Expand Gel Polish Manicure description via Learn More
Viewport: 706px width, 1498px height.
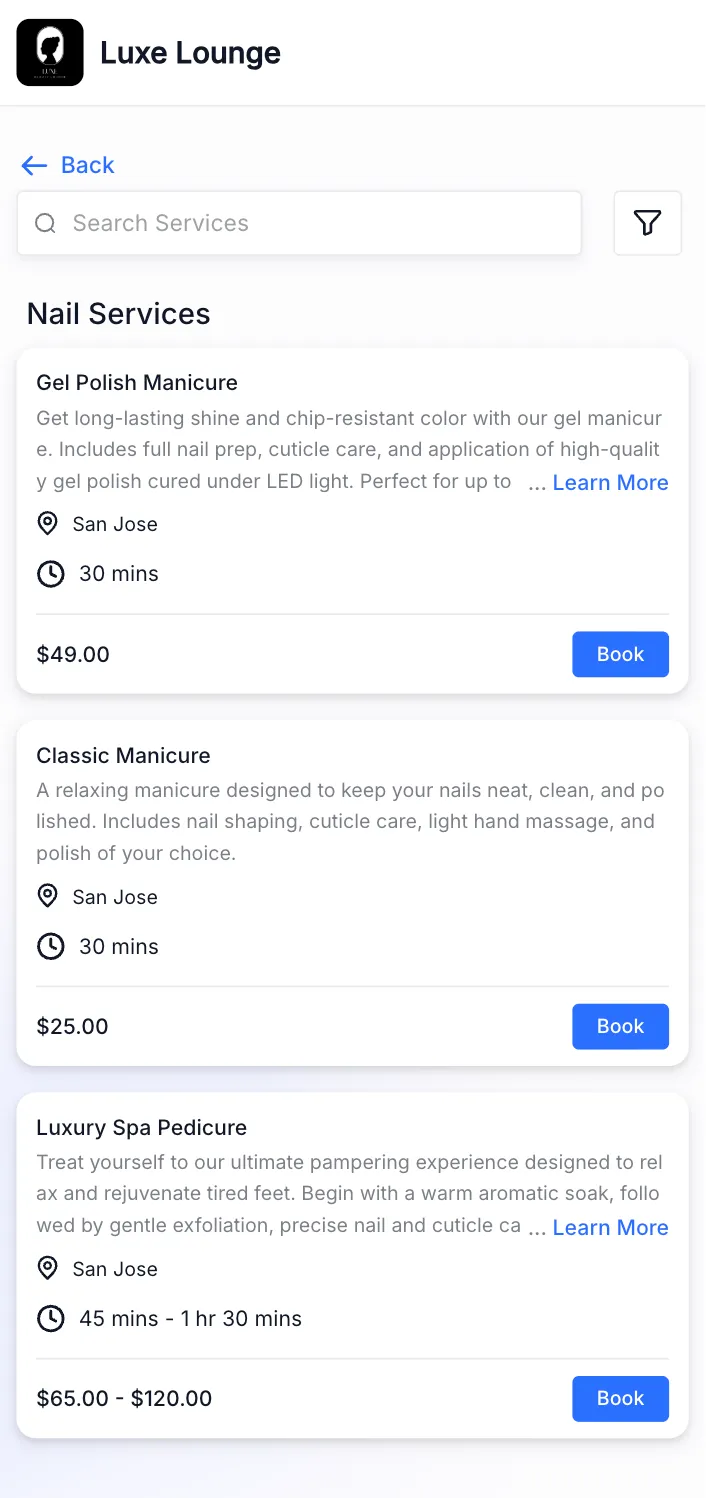tap(610, 482)
